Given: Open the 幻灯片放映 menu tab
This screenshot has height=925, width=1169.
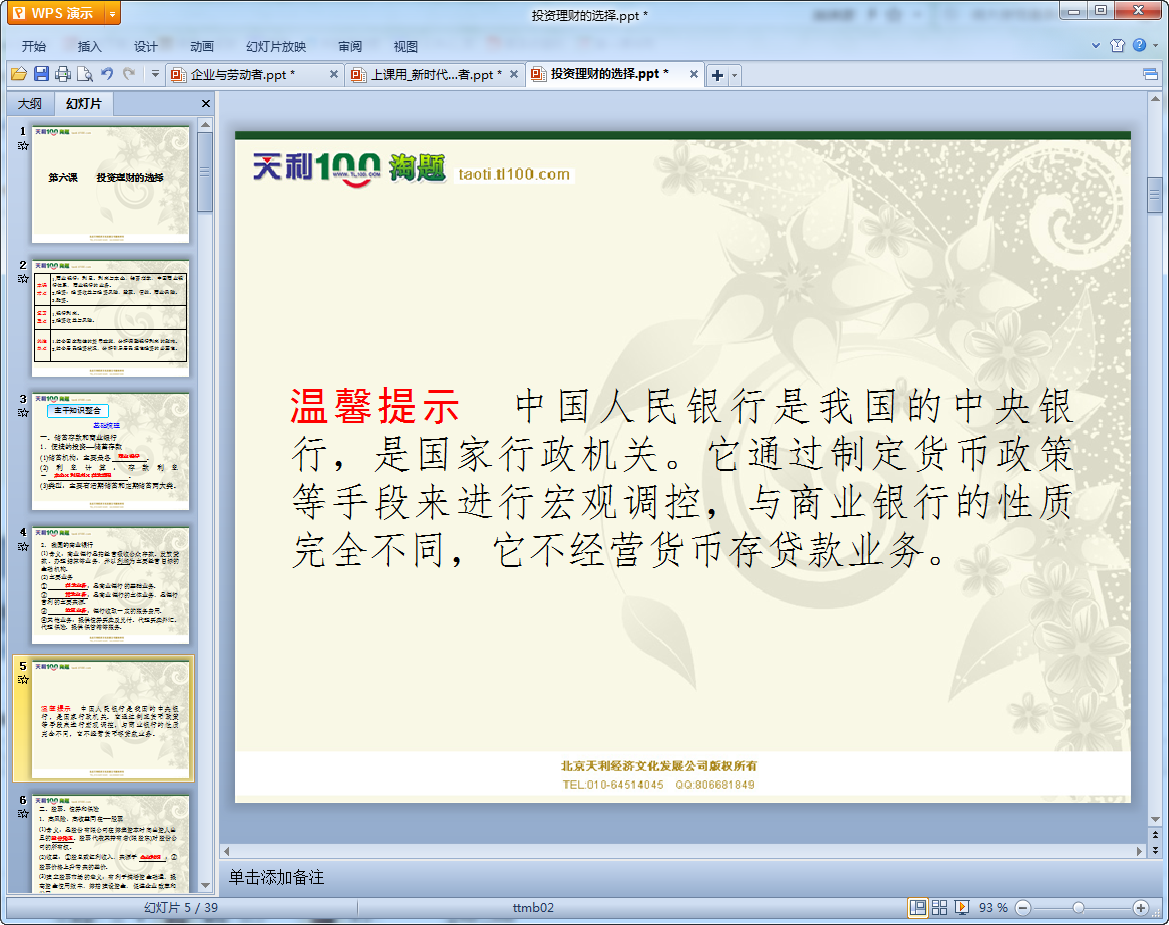Looking at the screenshot, I should [276, 46].
